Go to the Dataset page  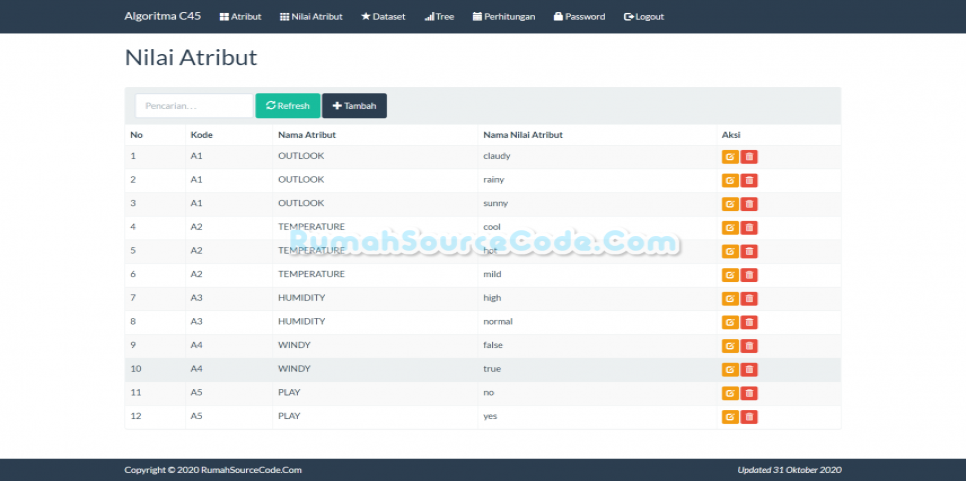[x=383, y=17]
